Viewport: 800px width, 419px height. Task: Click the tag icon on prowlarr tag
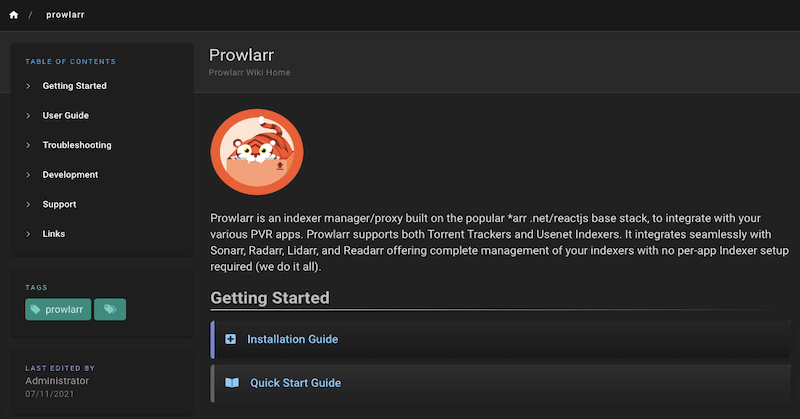point(36,310)
